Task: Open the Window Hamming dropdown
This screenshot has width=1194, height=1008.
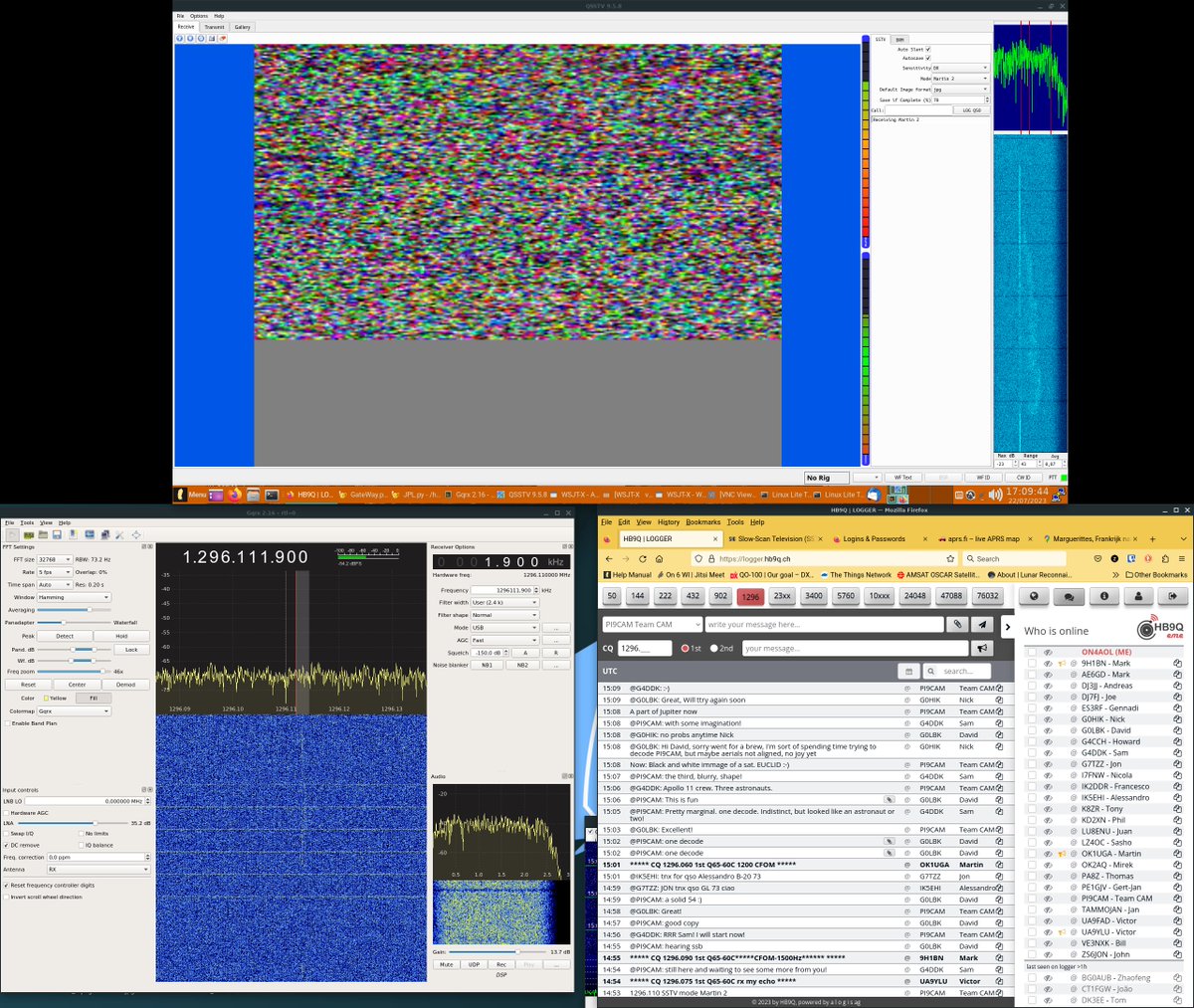Action: coord(74,597)
